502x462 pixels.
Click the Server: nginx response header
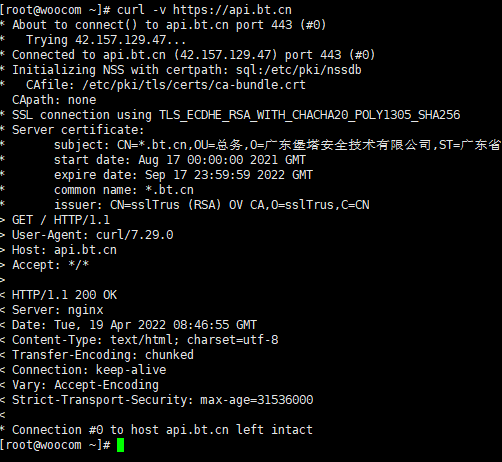58,310
